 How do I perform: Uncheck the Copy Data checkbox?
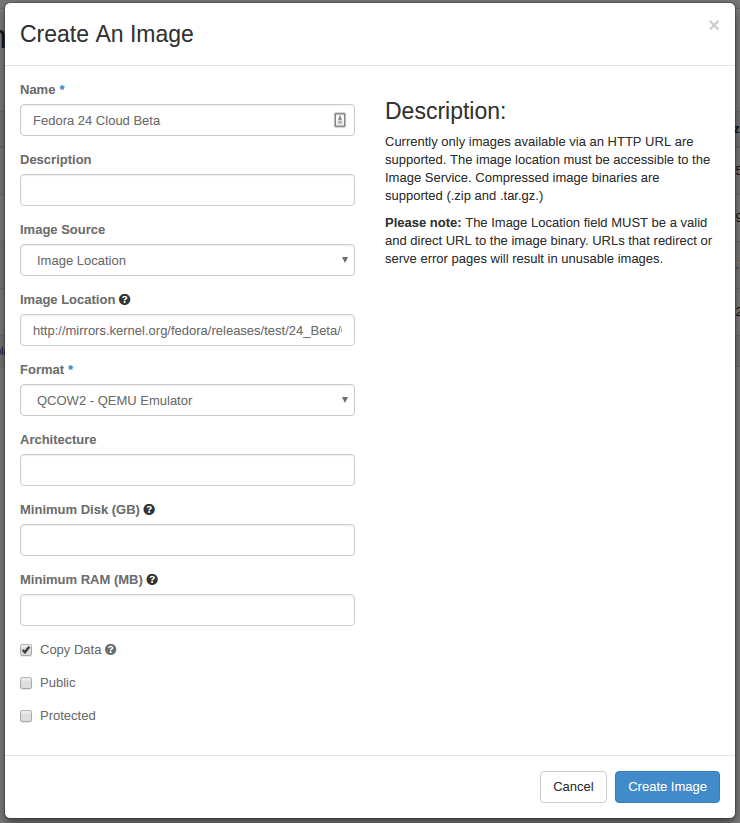26,650
